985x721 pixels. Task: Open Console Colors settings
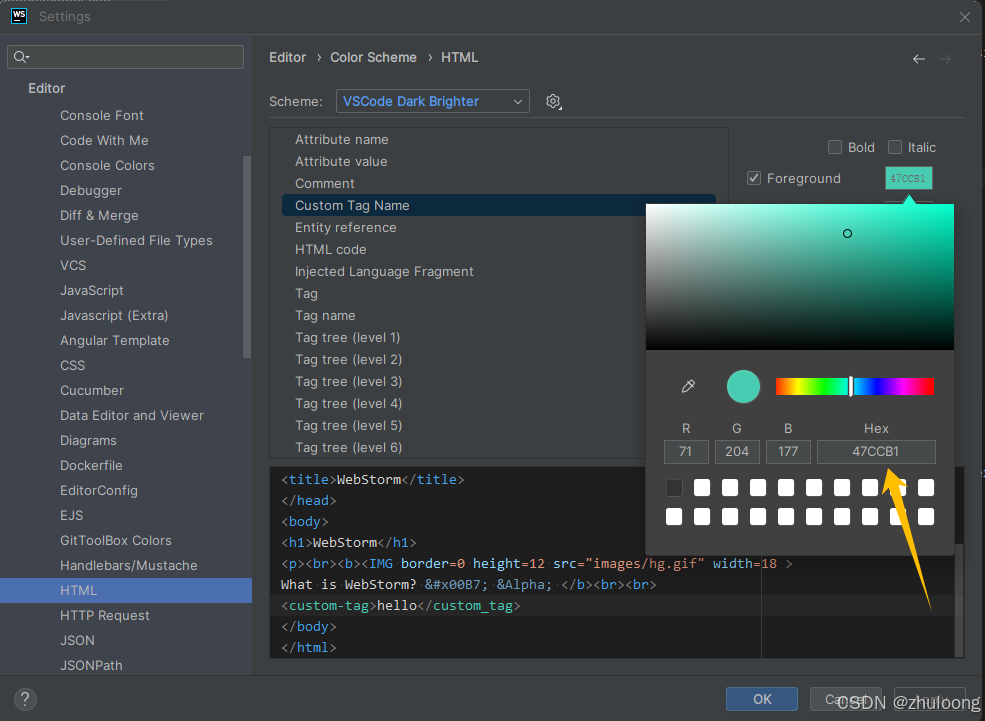click(107, 165)
